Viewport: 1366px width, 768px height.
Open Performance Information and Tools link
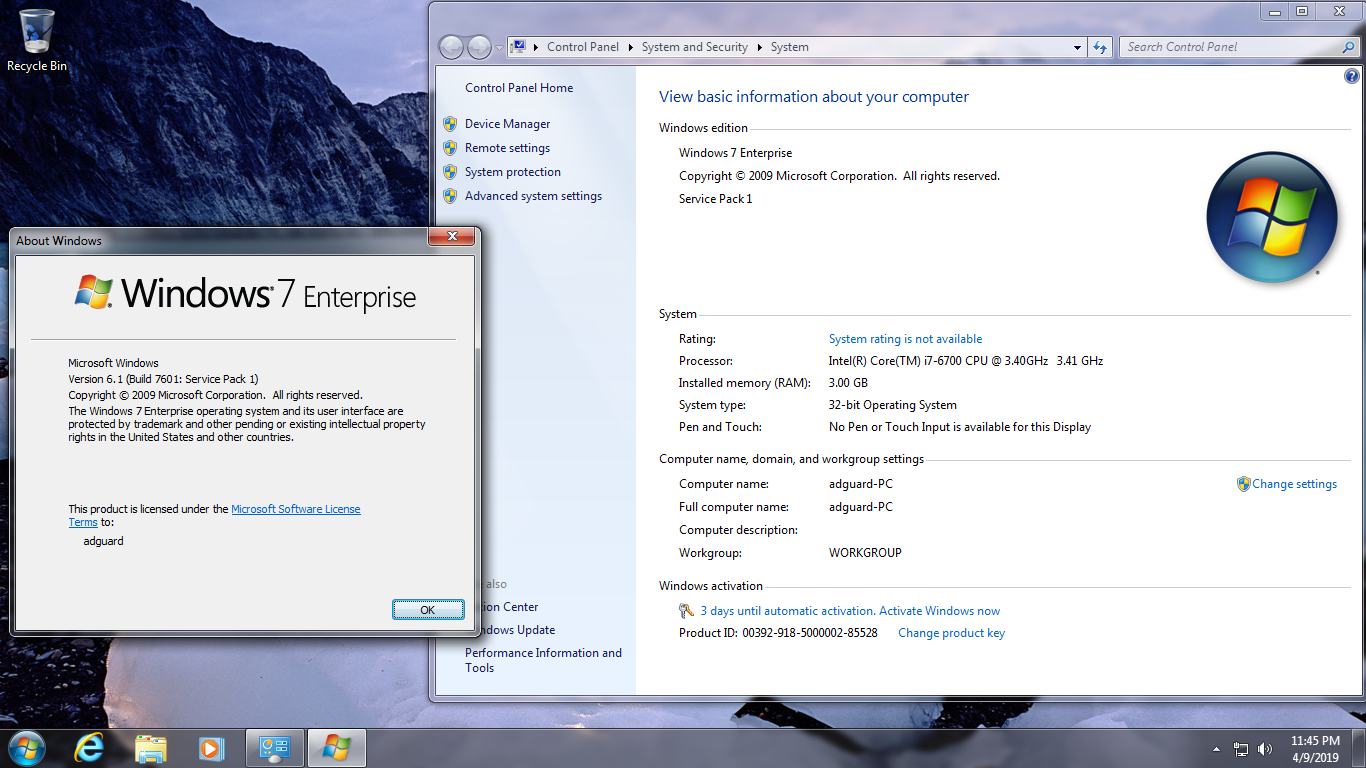[x=543, y=660]
